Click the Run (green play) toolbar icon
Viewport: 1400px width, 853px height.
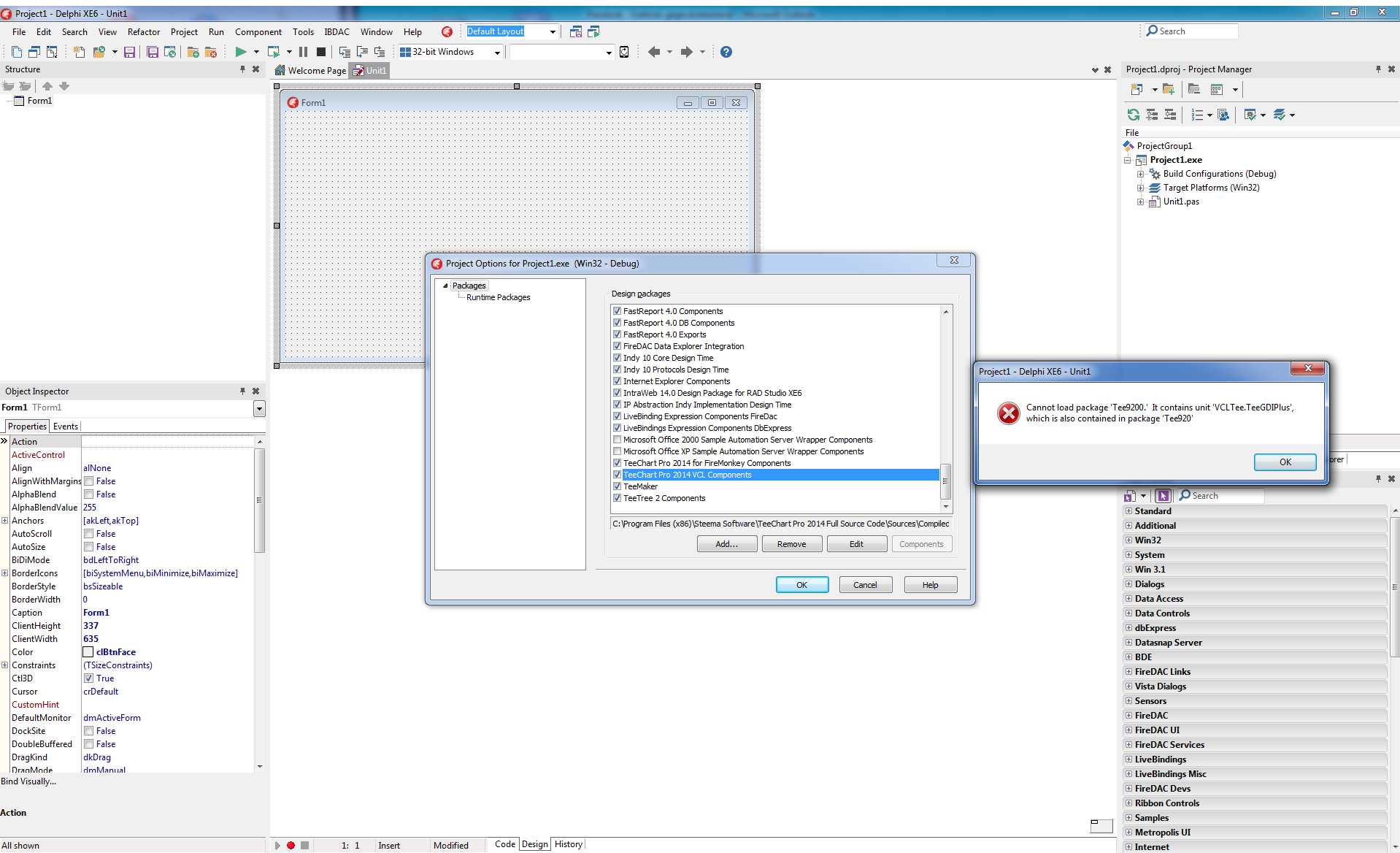pyautogui.click(x=240, y=52)
